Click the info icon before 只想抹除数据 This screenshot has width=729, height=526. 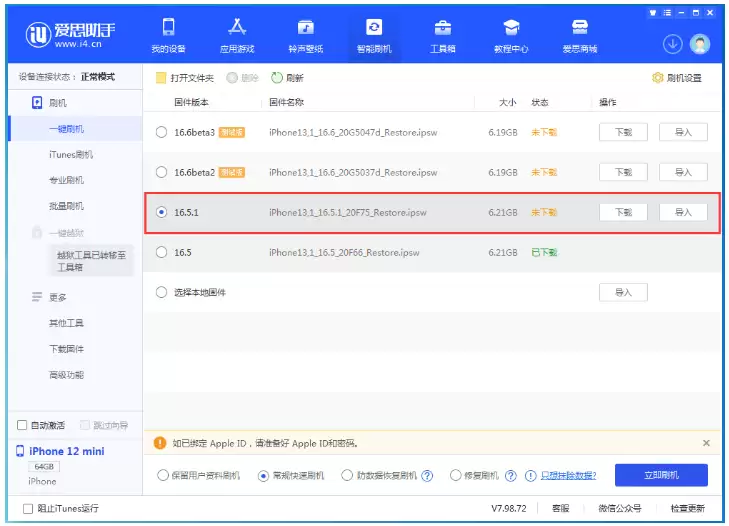click(x=530, y=476)
